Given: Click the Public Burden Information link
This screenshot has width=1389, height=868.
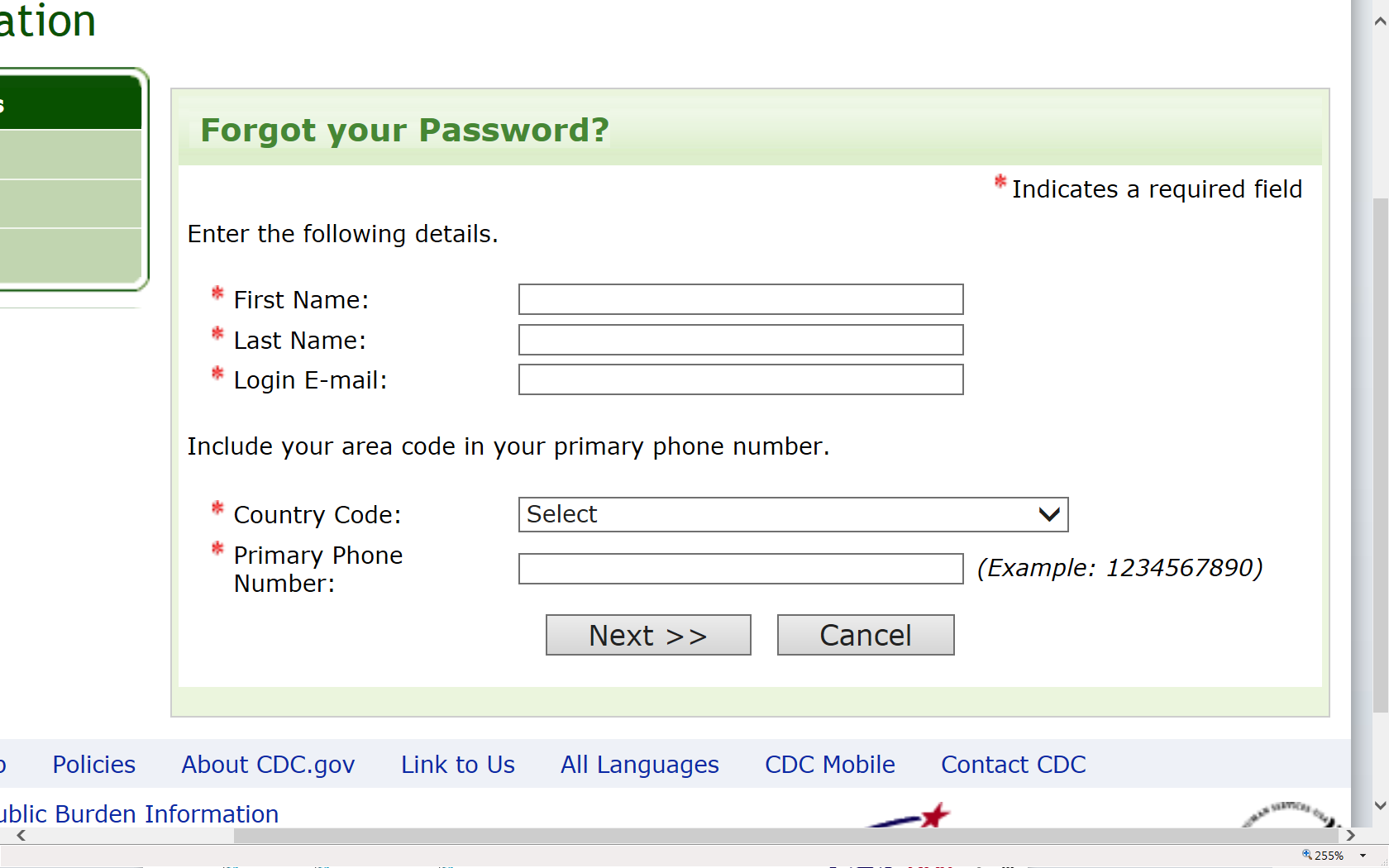Looking at the screenshot, I should [x=139, y=814].
